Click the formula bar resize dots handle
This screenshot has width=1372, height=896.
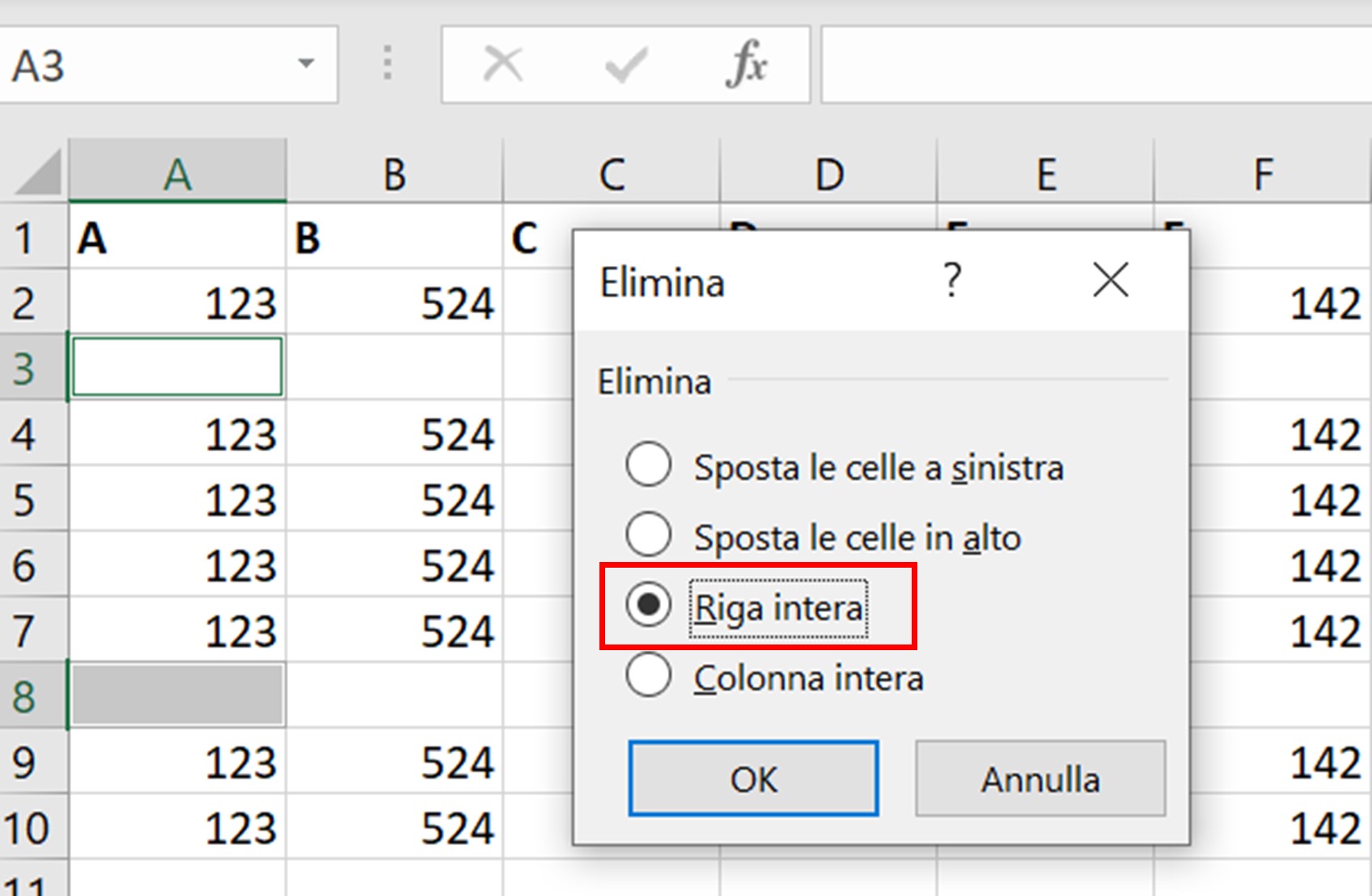click(387, 63)
